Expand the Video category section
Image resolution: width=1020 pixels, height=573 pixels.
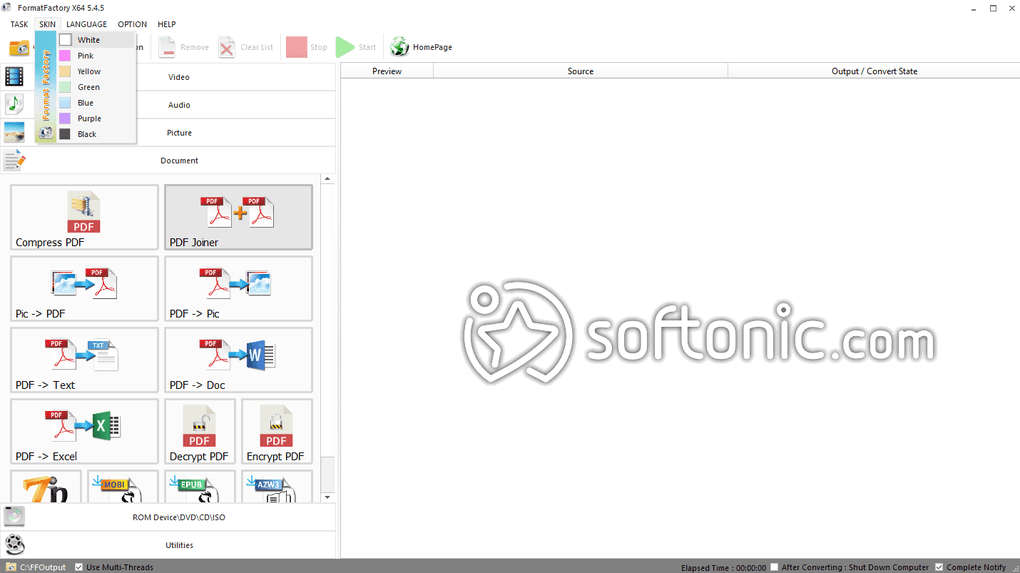point(179,77)
